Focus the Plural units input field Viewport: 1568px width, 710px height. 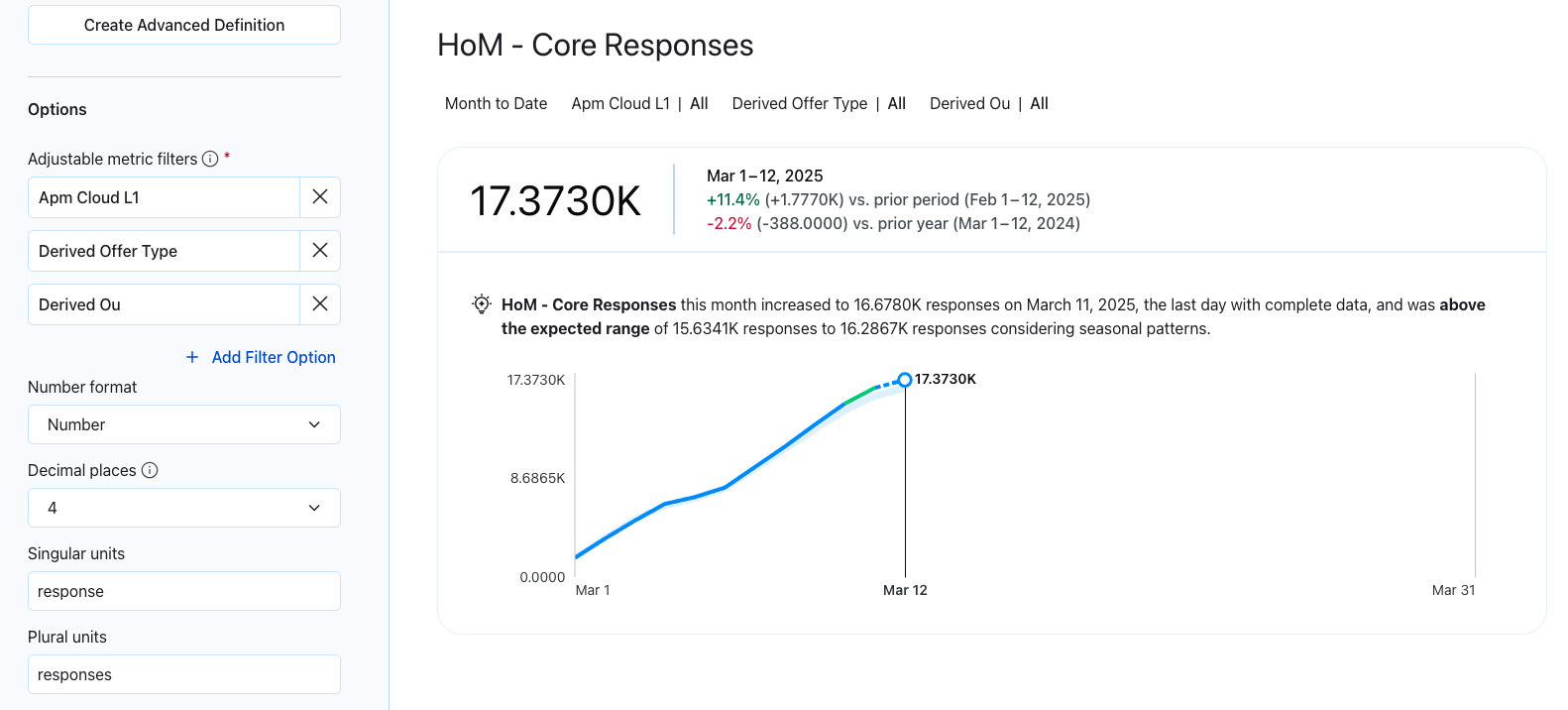184,674
